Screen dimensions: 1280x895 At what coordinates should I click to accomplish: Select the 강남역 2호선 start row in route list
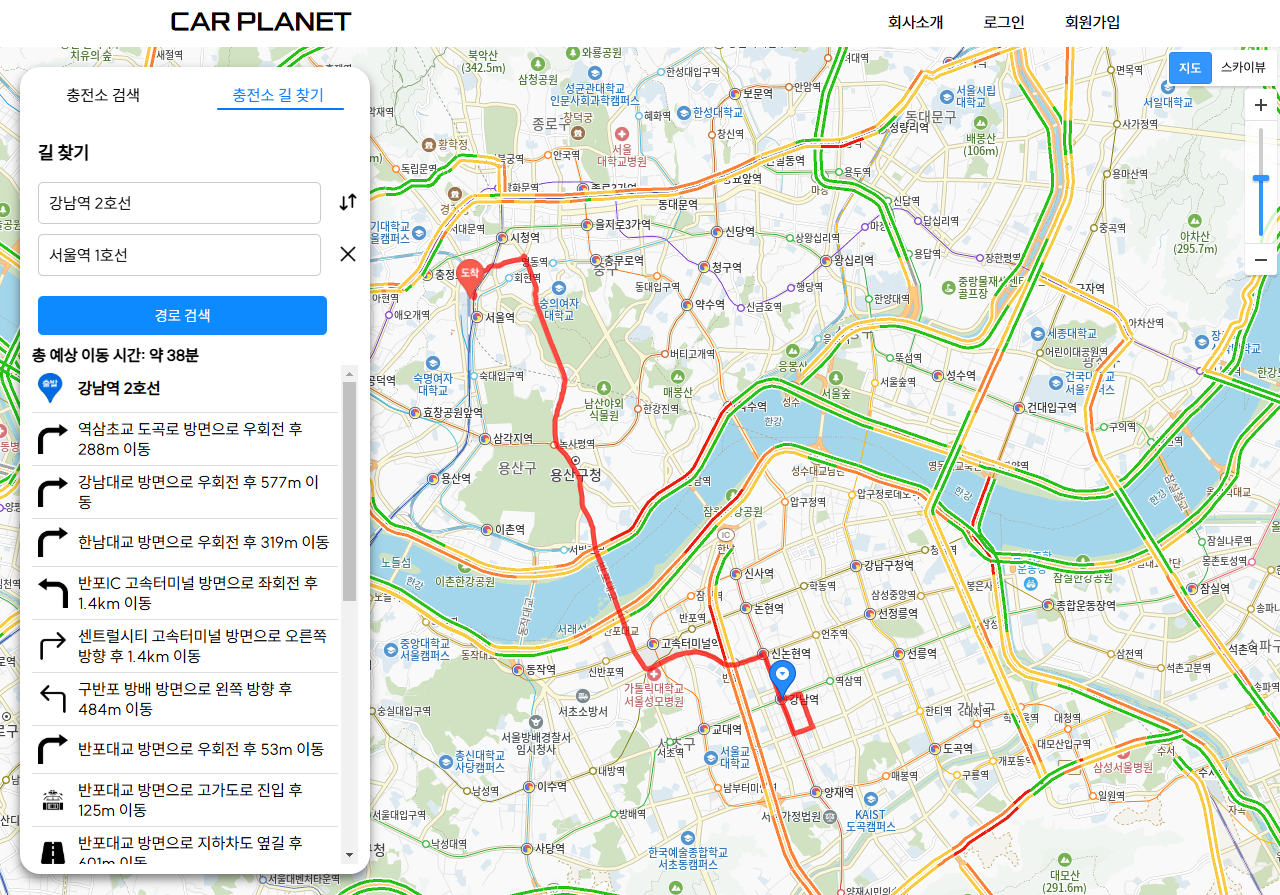[185, 388]
